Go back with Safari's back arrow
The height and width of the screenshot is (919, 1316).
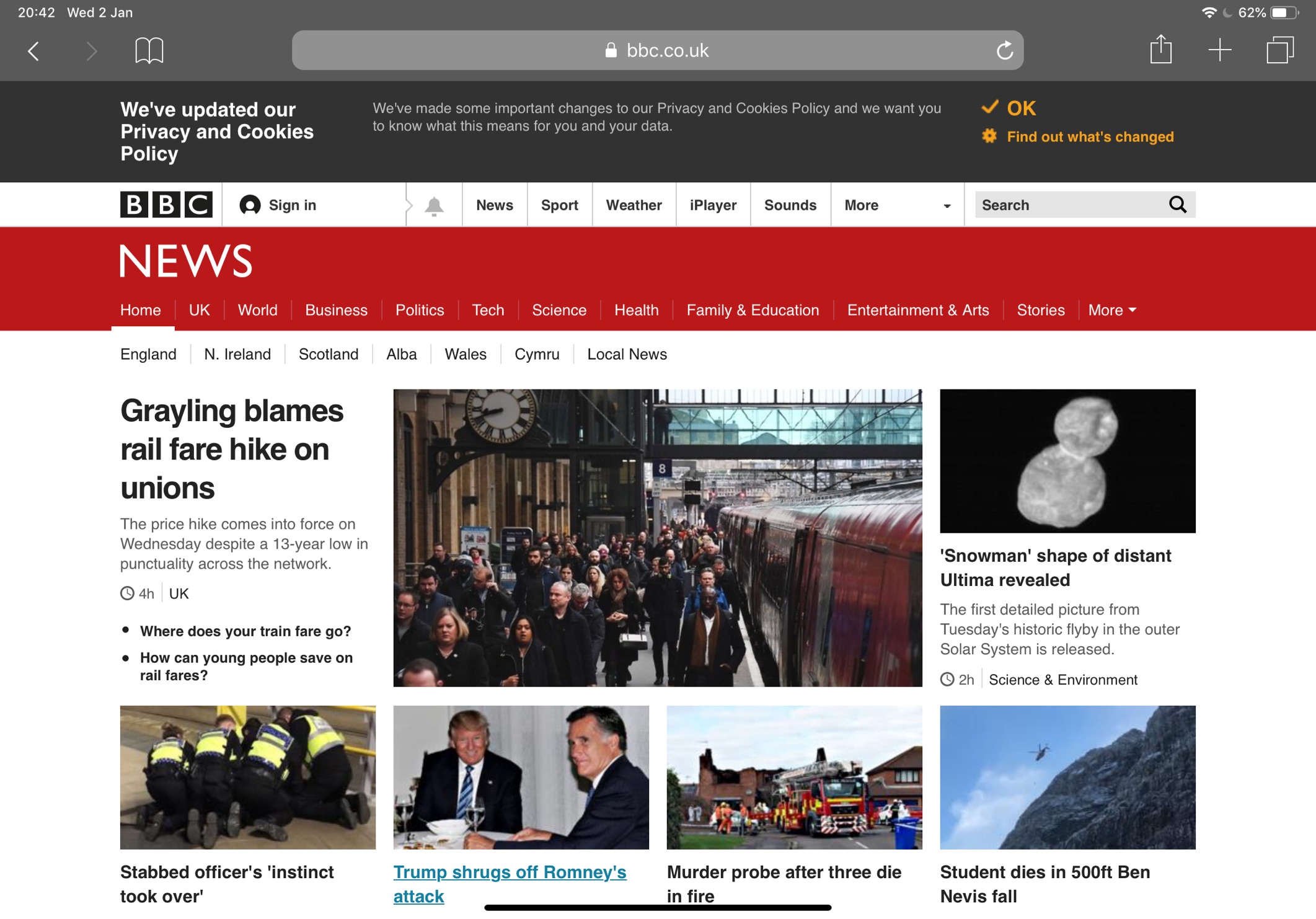click(x=33, y=51)
